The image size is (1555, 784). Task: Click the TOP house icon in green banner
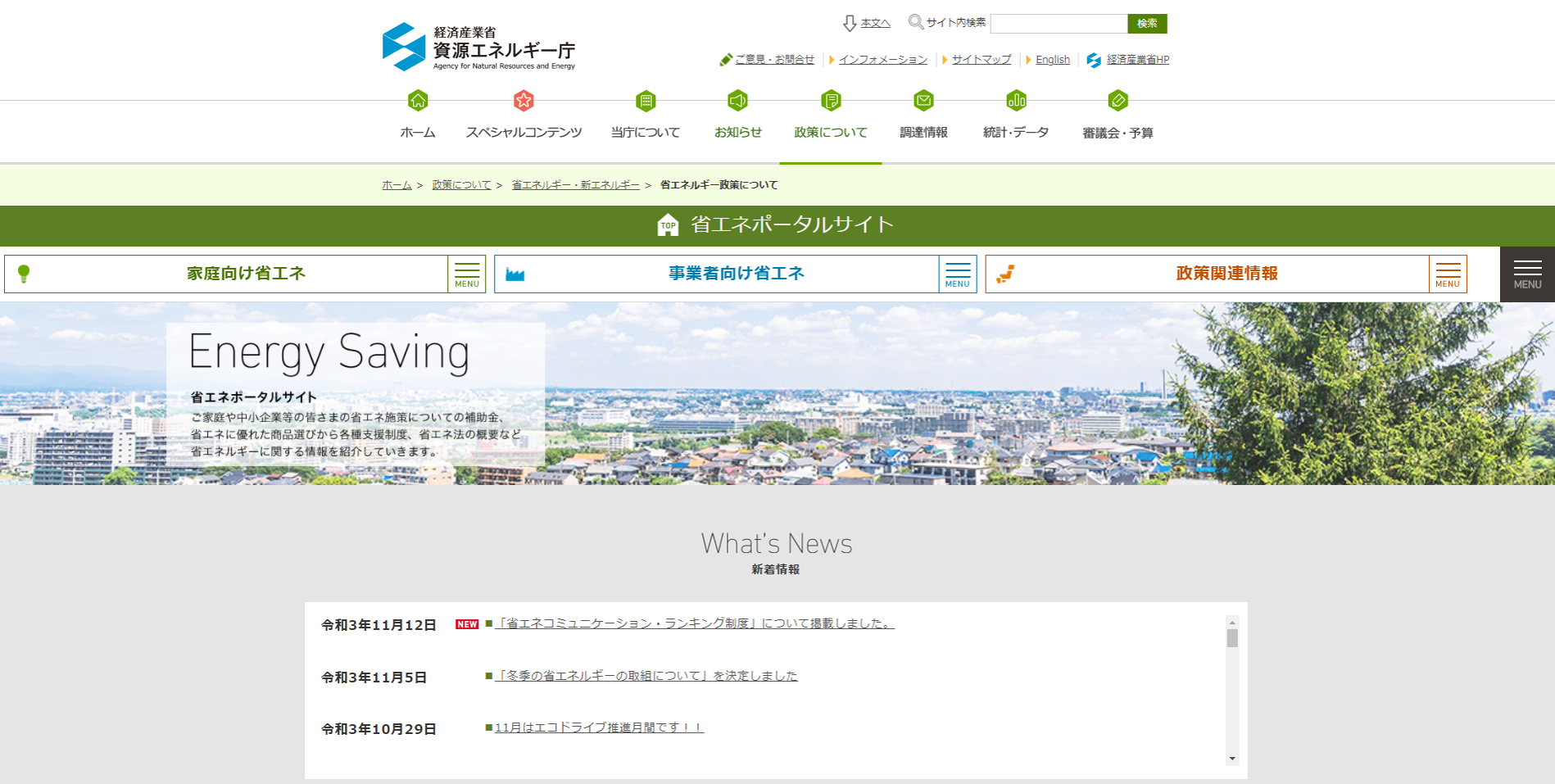click(x=669, y=225)
